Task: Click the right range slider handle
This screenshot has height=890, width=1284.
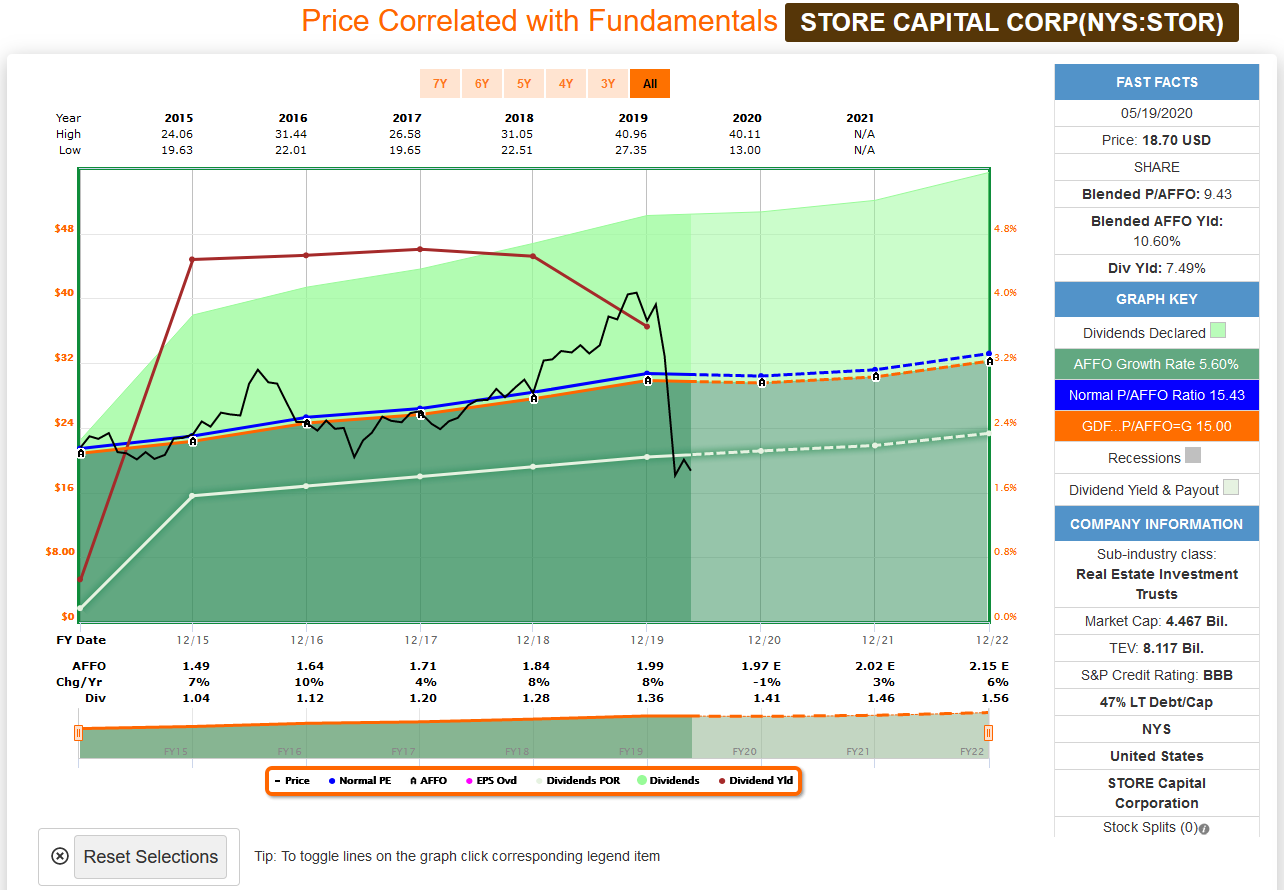Action: point(988,733)
